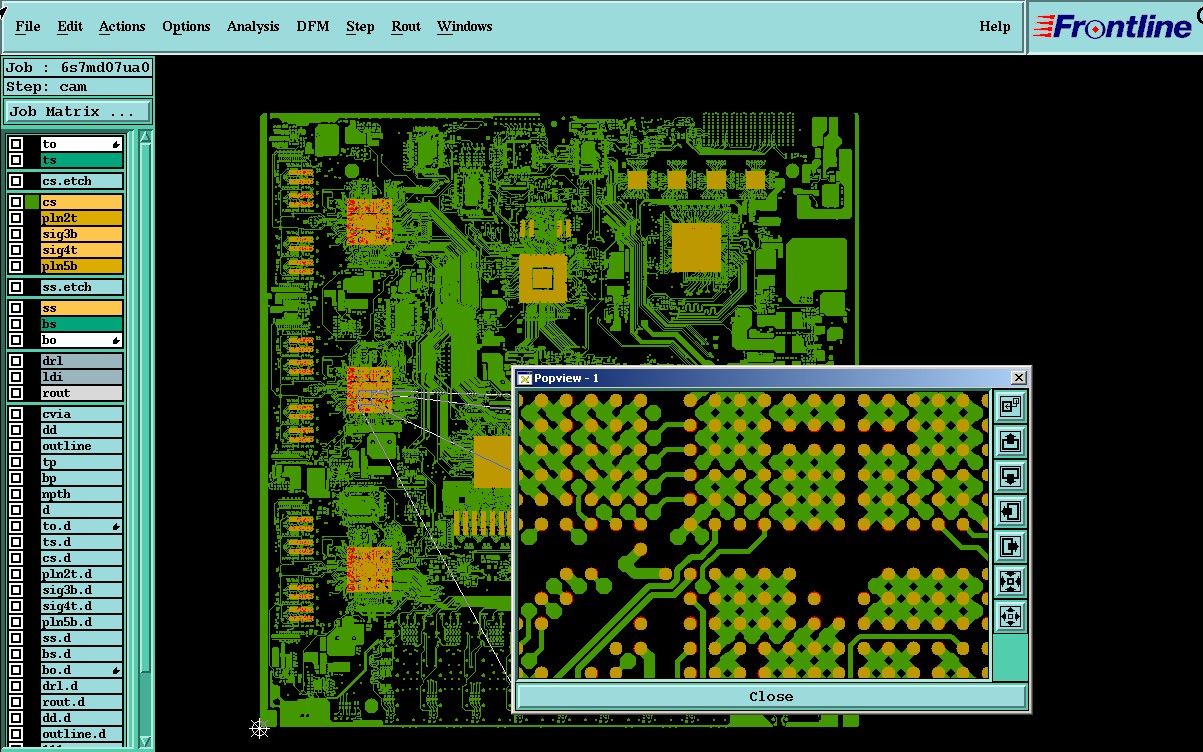Select the sig4t.d layer name
The height and width of the screenshot is (752, 1203).
coord(81,606)
